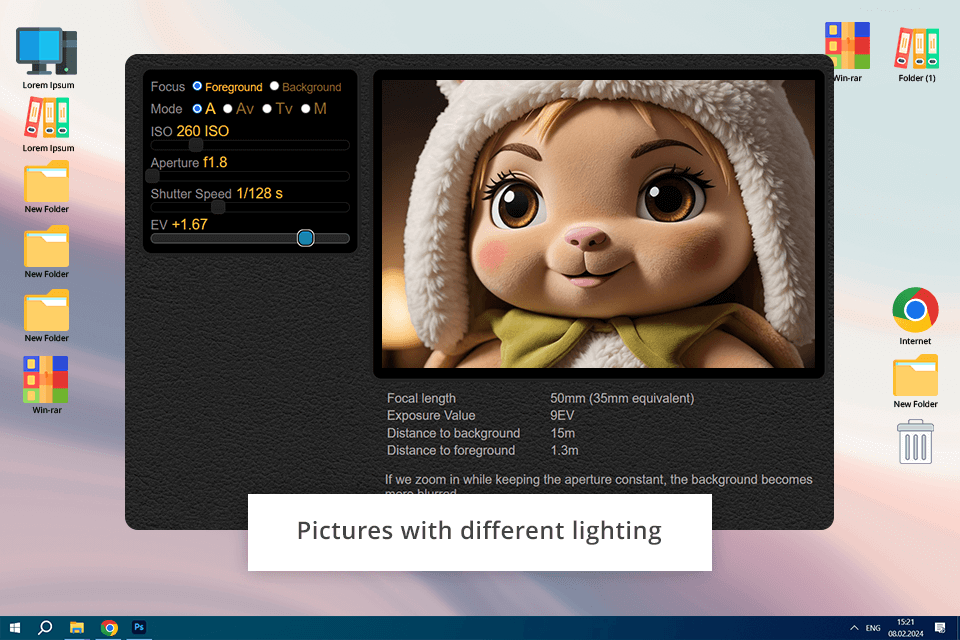Click the 'Focal length' label
This screenshot has height=640, width=960.
point(421,398)
